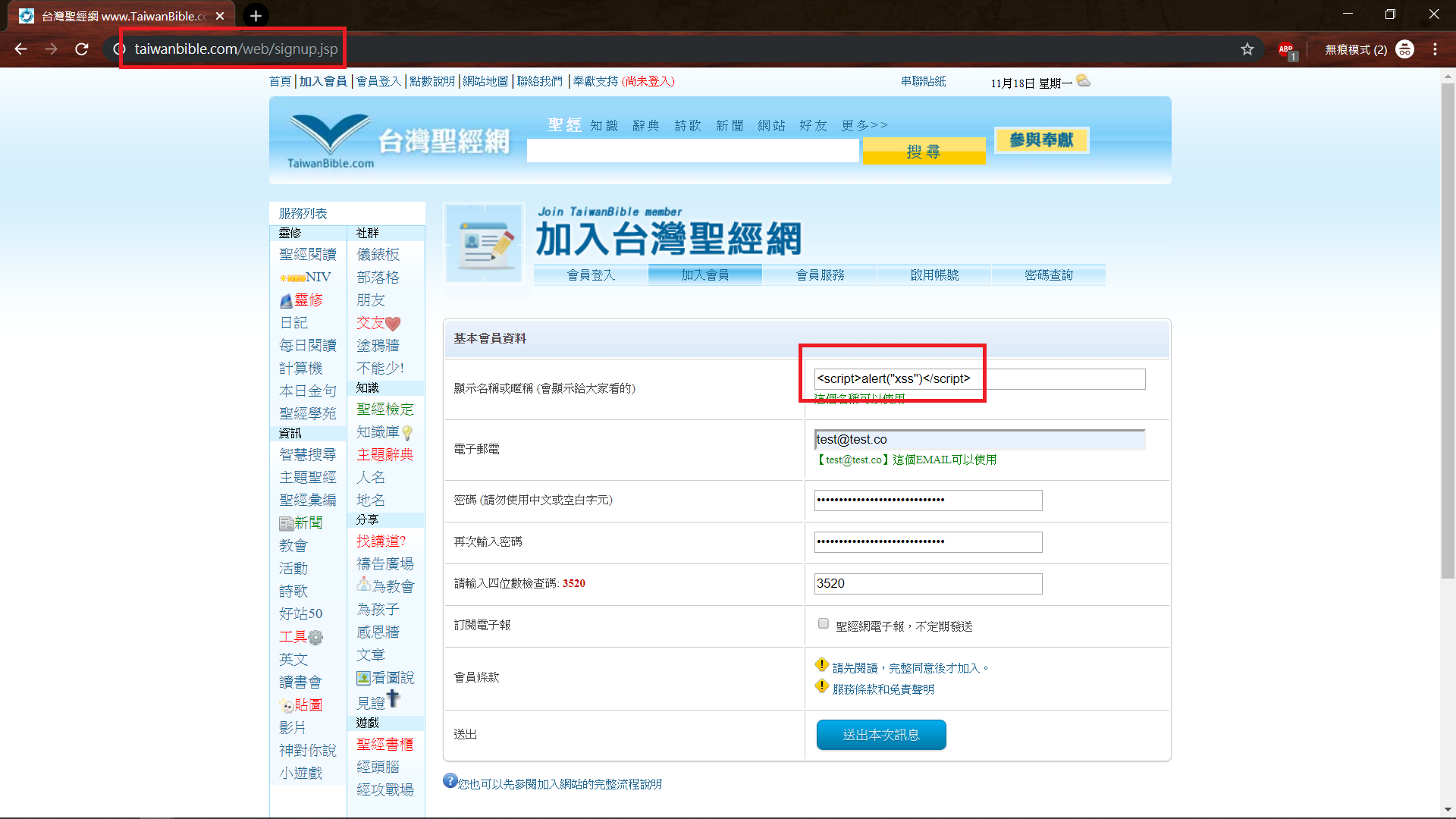Open the 會員服務 tab
Screen dimensions: 1456x819
(820, 275)
